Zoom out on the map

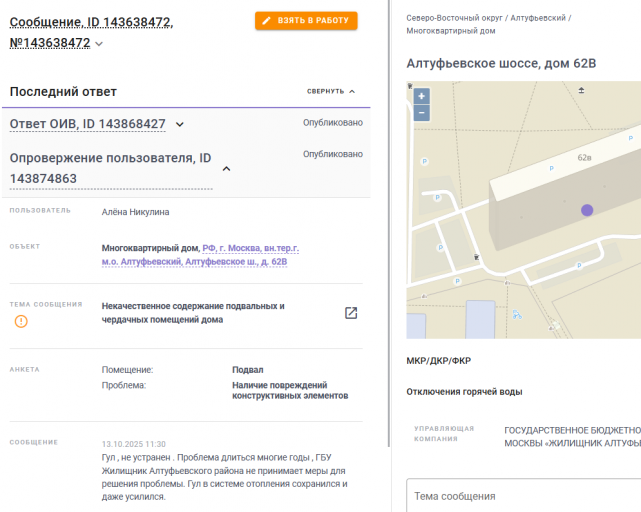coord(421,113)
